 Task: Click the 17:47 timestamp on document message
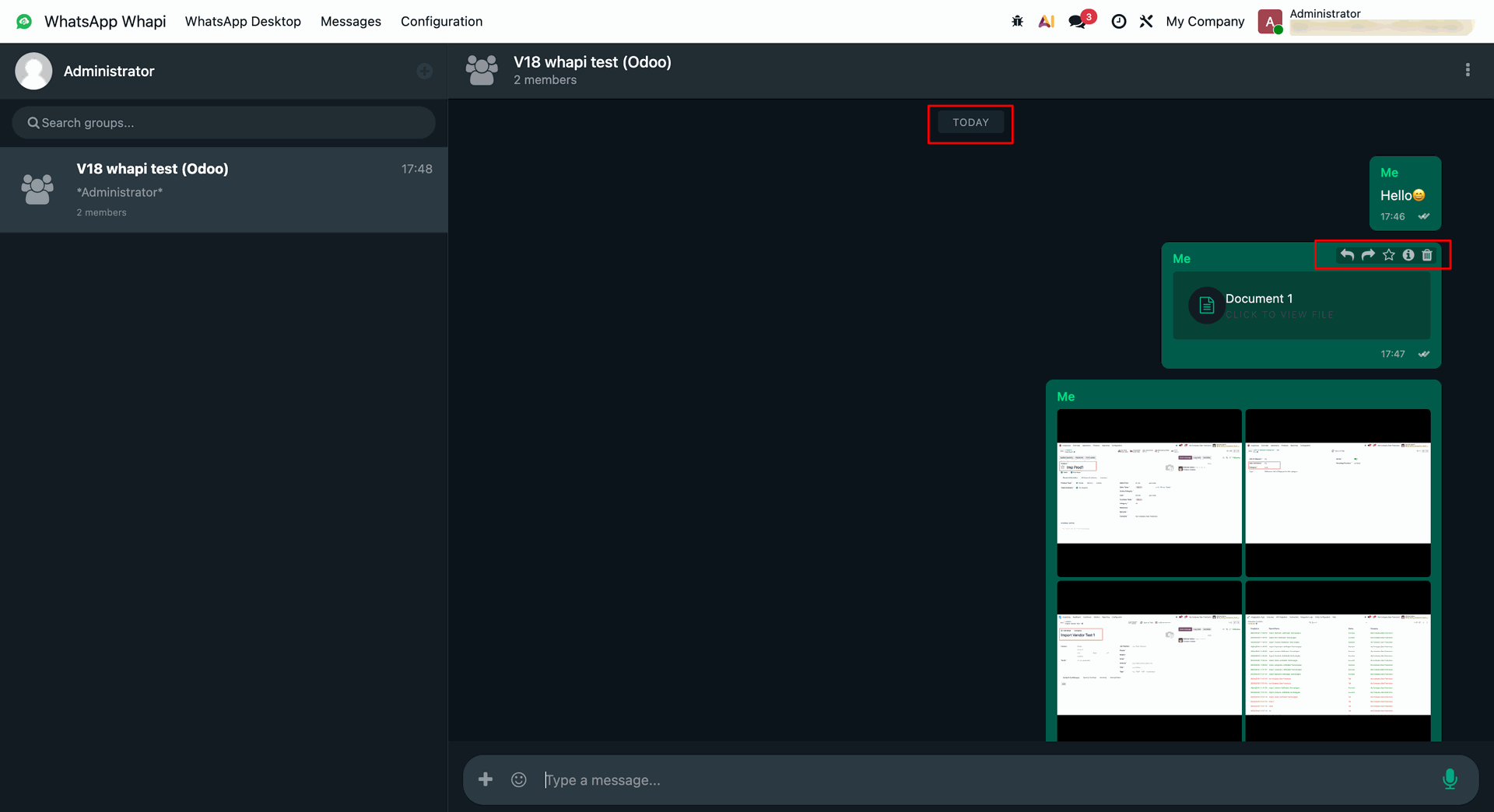coord(1393,354)
